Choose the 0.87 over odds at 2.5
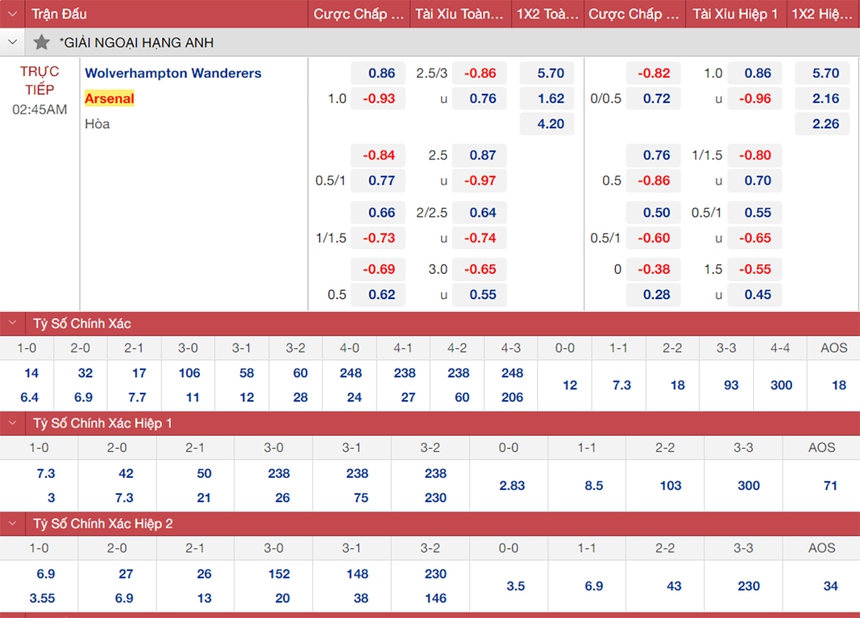Image resolution: width=860 pixels, height=618 pixels. [482, 155]
